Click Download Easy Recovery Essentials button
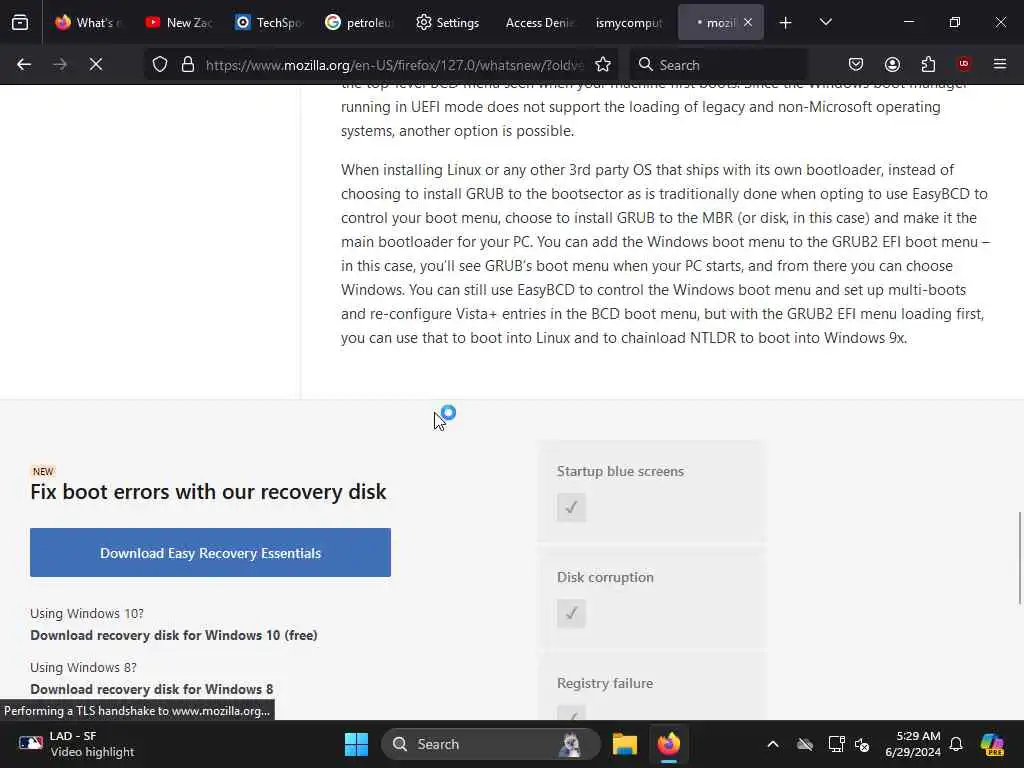 [x=210, y=552]
